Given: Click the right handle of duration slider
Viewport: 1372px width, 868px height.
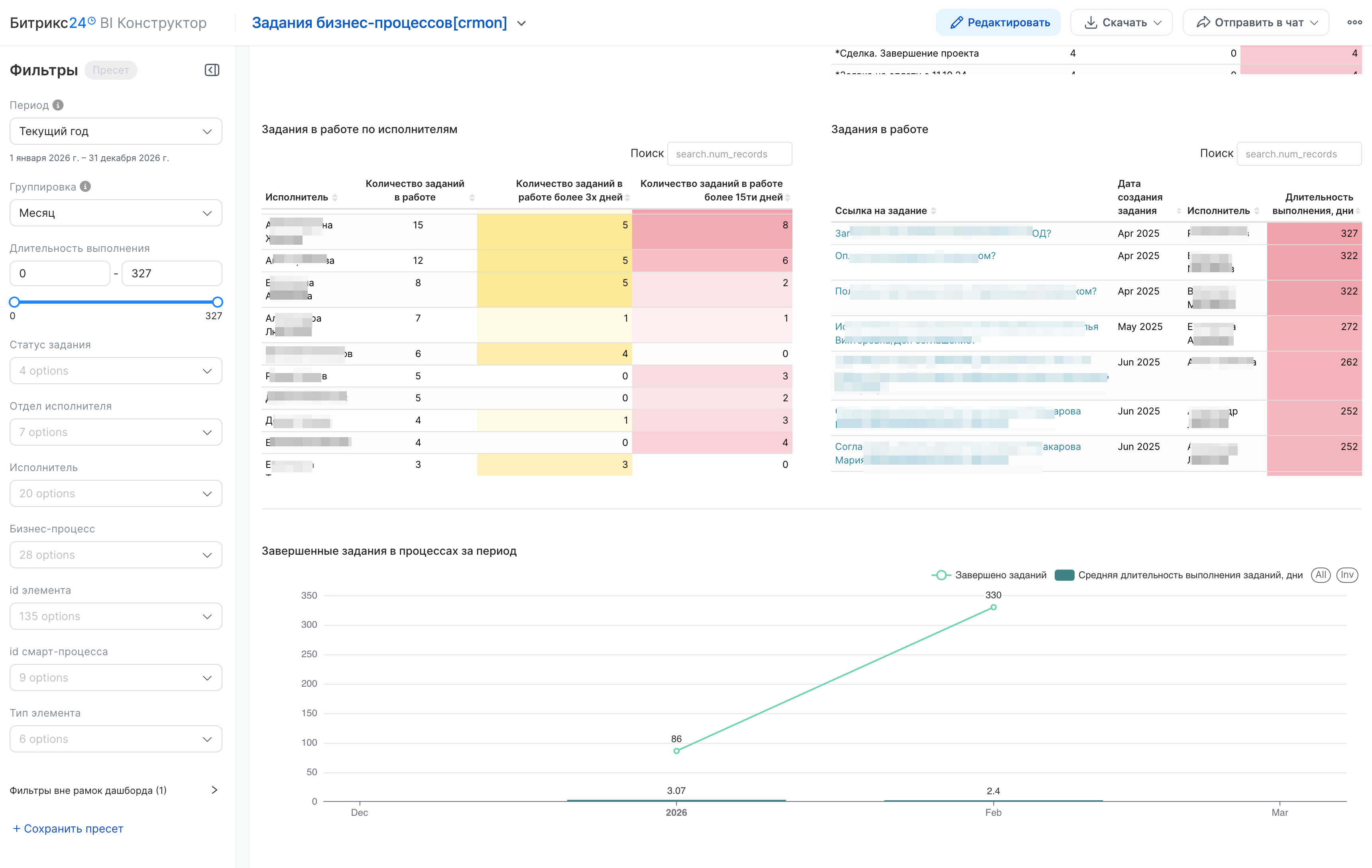Looking at the screenshot, I should (x=217, y=302).
